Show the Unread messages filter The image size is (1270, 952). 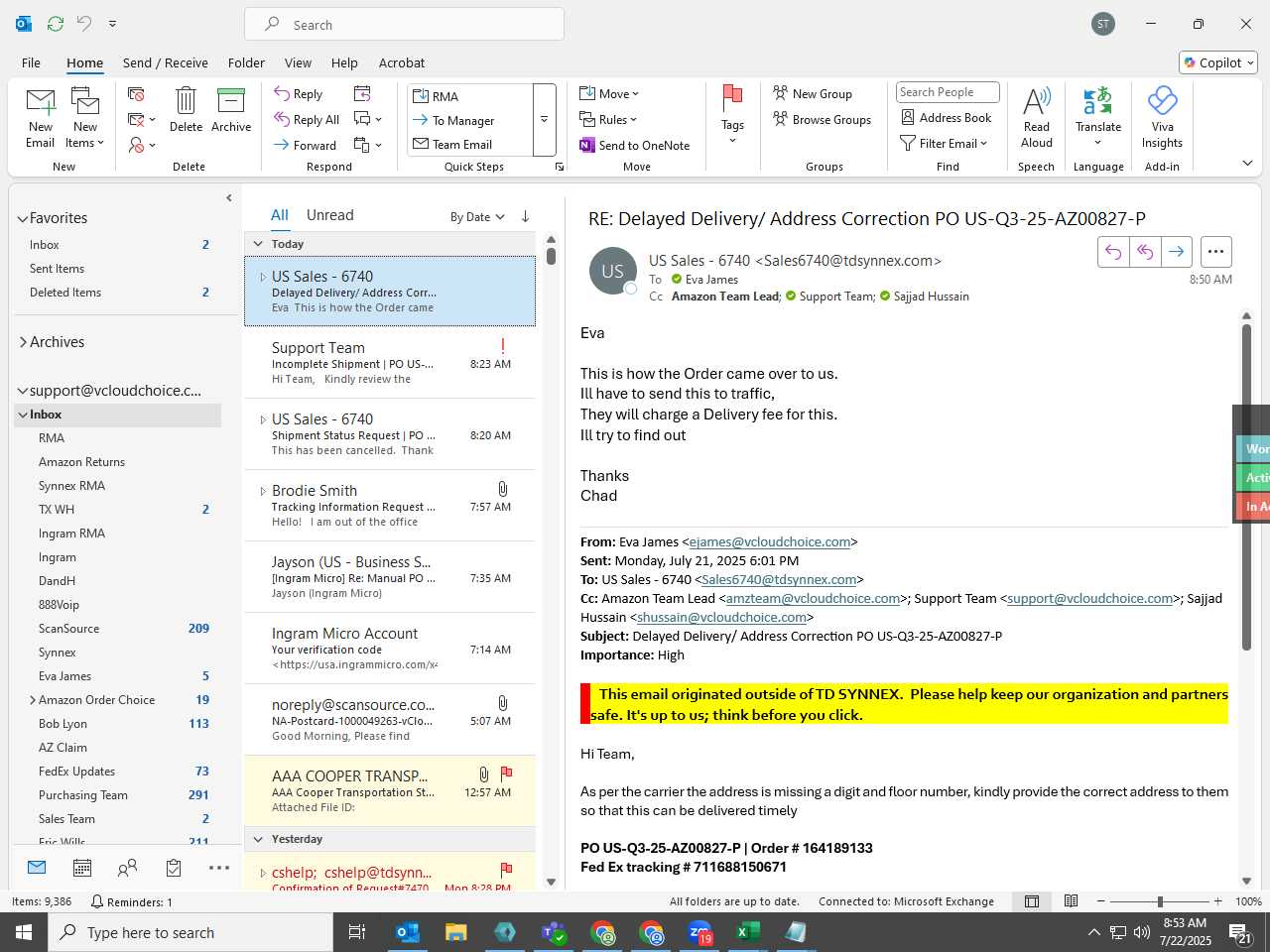coord(330,215)
